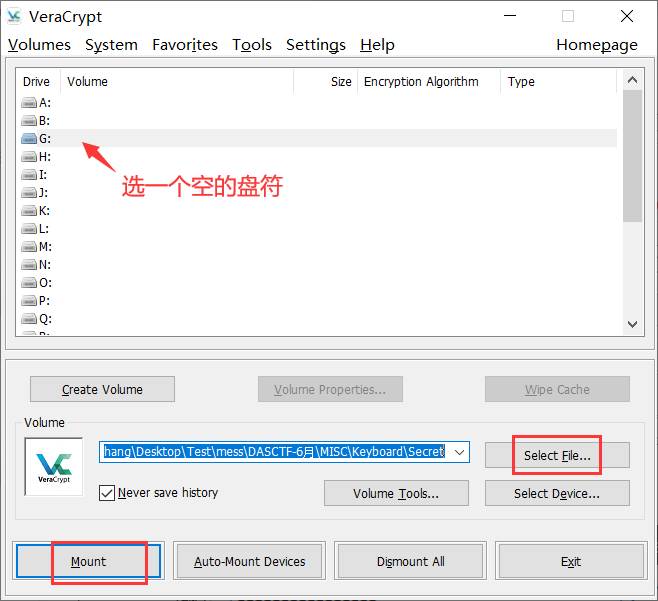The width and height of the screenshot is (658, 601).
Task: Select the A: drive letter
Action: [45, 102]
